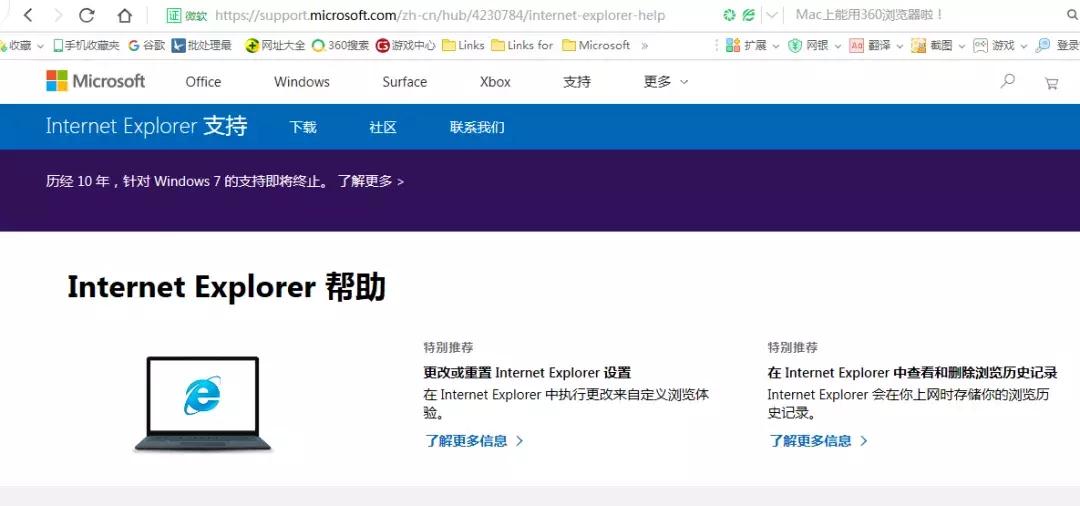Focus the address bar URL field

tap(440, 15)
